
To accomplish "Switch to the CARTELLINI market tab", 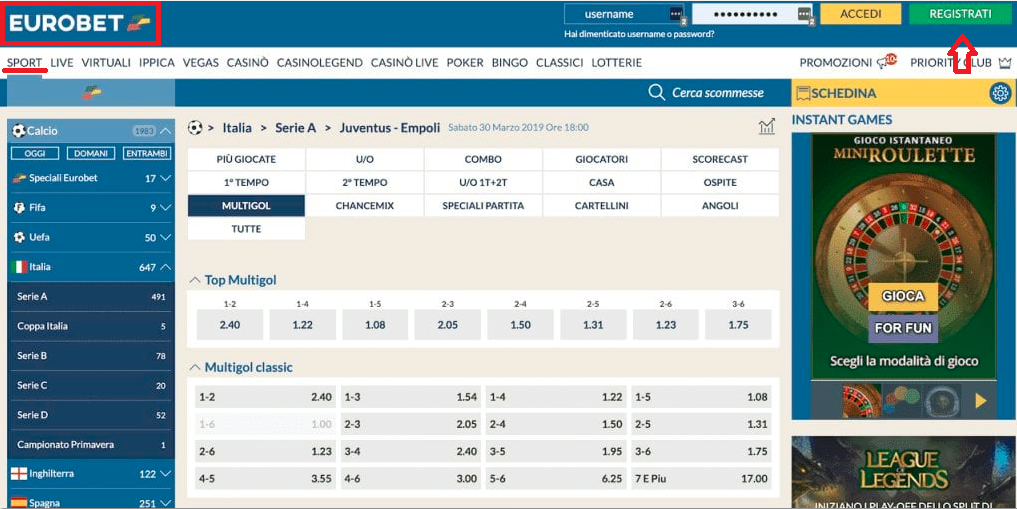I will pyautogui.click(x=601, y=206).
